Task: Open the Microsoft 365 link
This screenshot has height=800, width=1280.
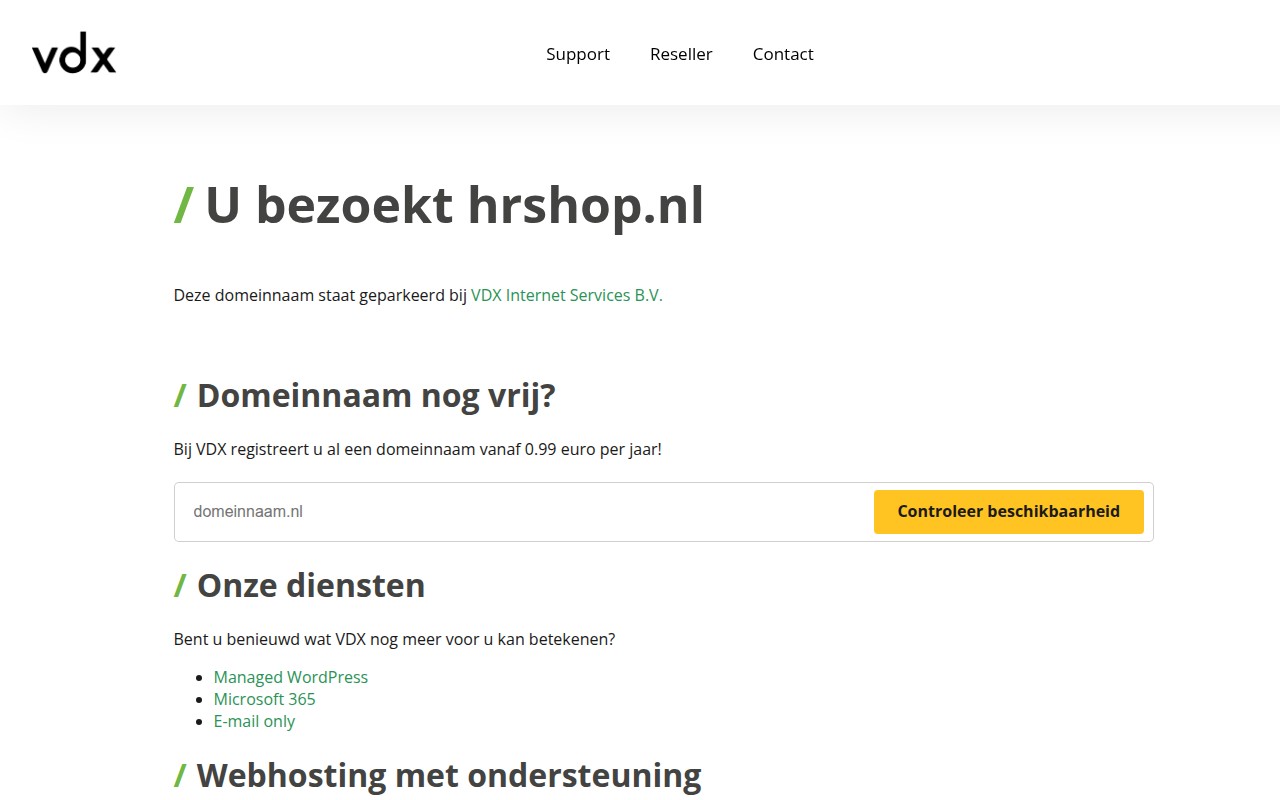Action: coord(265,699)
